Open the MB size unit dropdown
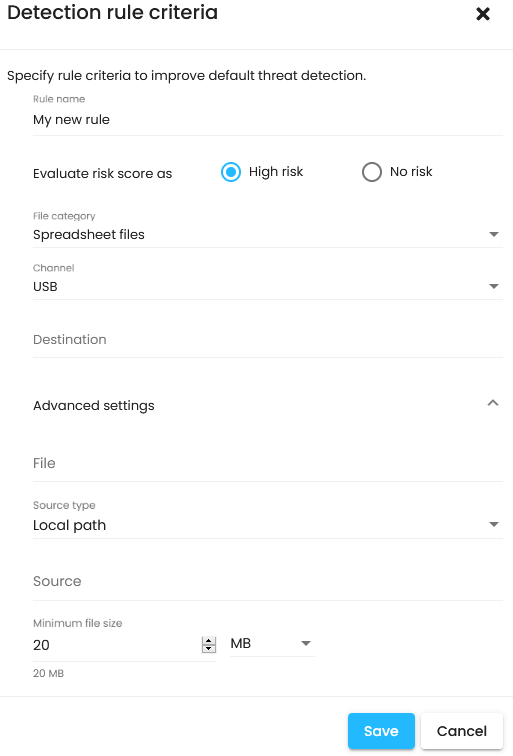Screen dimensions: 513x756 272,644
